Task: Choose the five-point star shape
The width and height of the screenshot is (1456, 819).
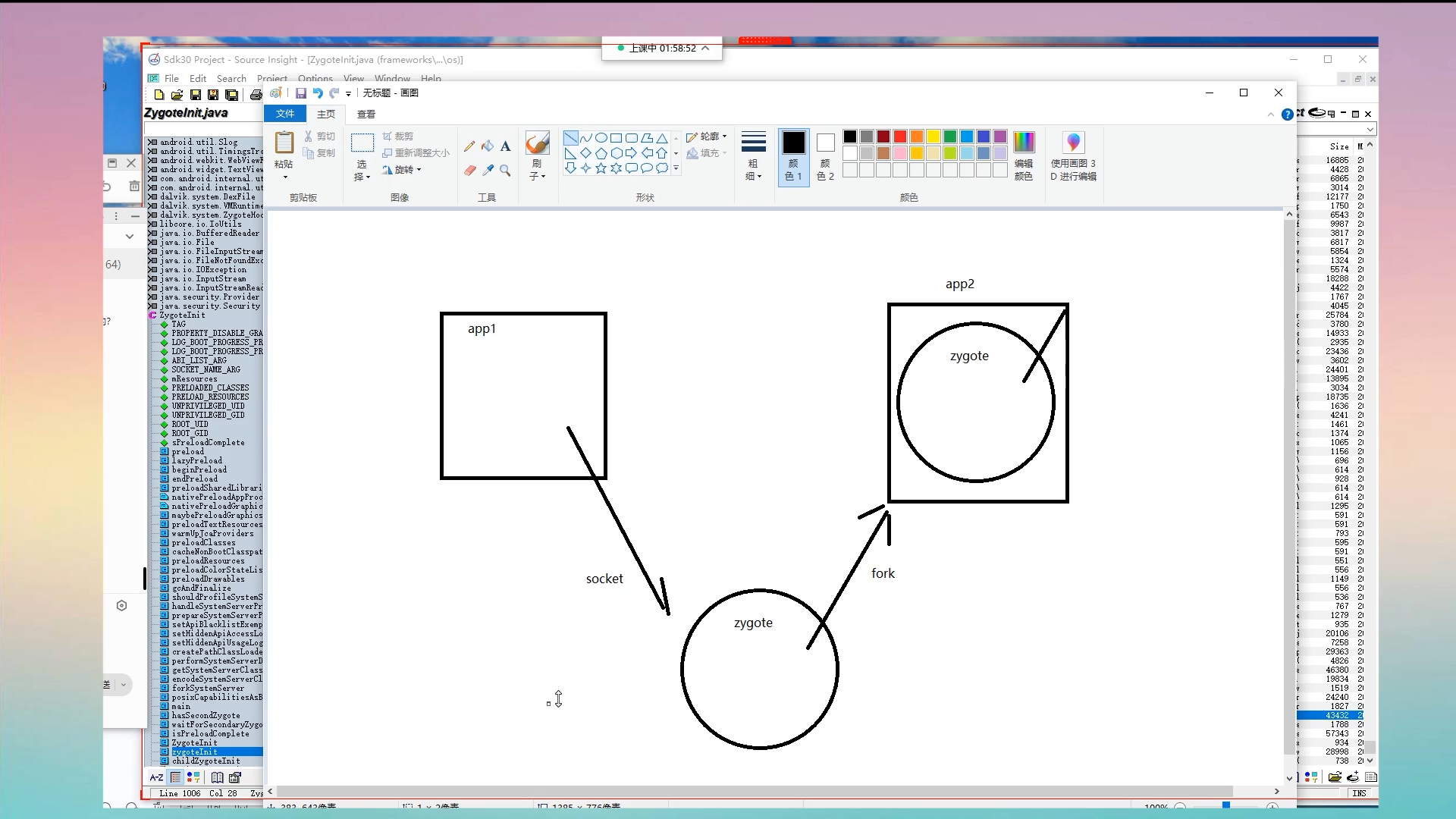Action: pyautogui.click(x=601, y=168)
